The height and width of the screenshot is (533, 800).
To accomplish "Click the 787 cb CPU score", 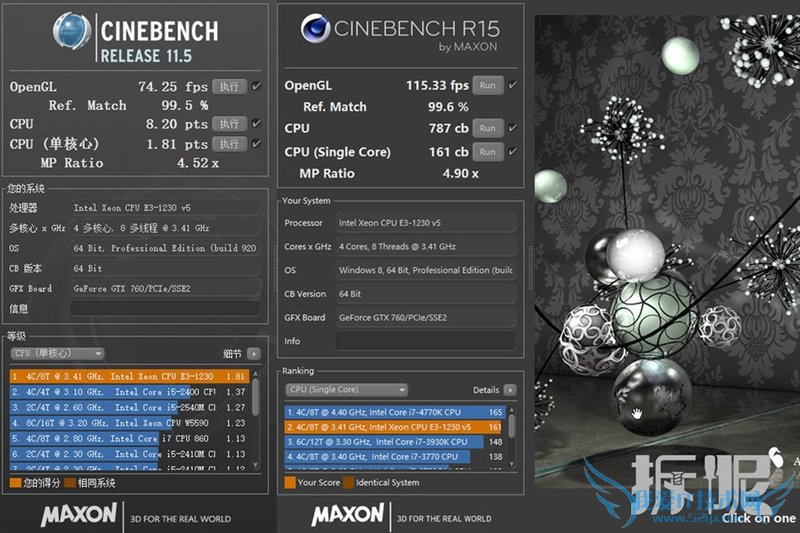I will (448, 128).
